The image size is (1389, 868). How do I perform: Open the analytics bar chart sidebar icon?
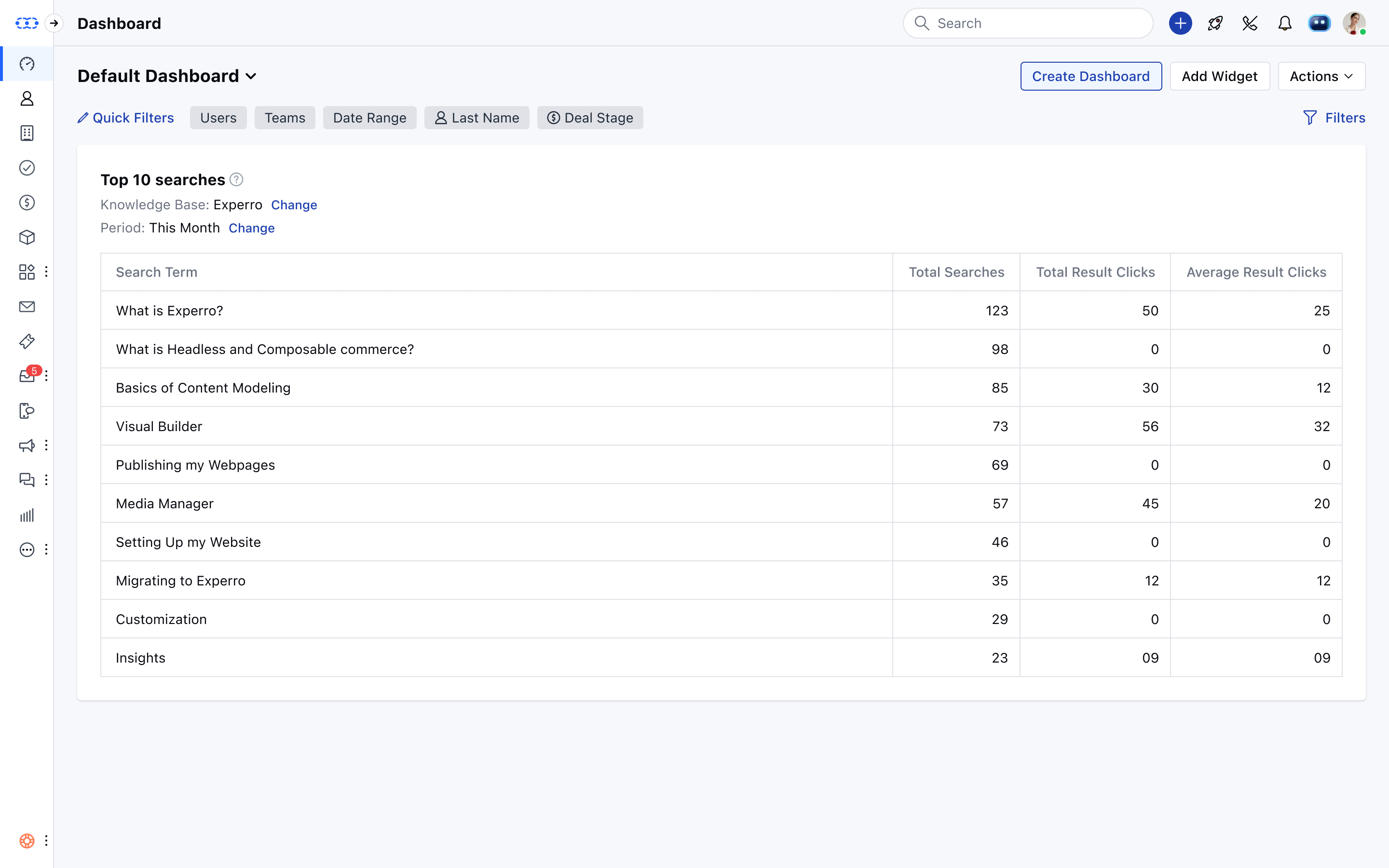(27, 515)
